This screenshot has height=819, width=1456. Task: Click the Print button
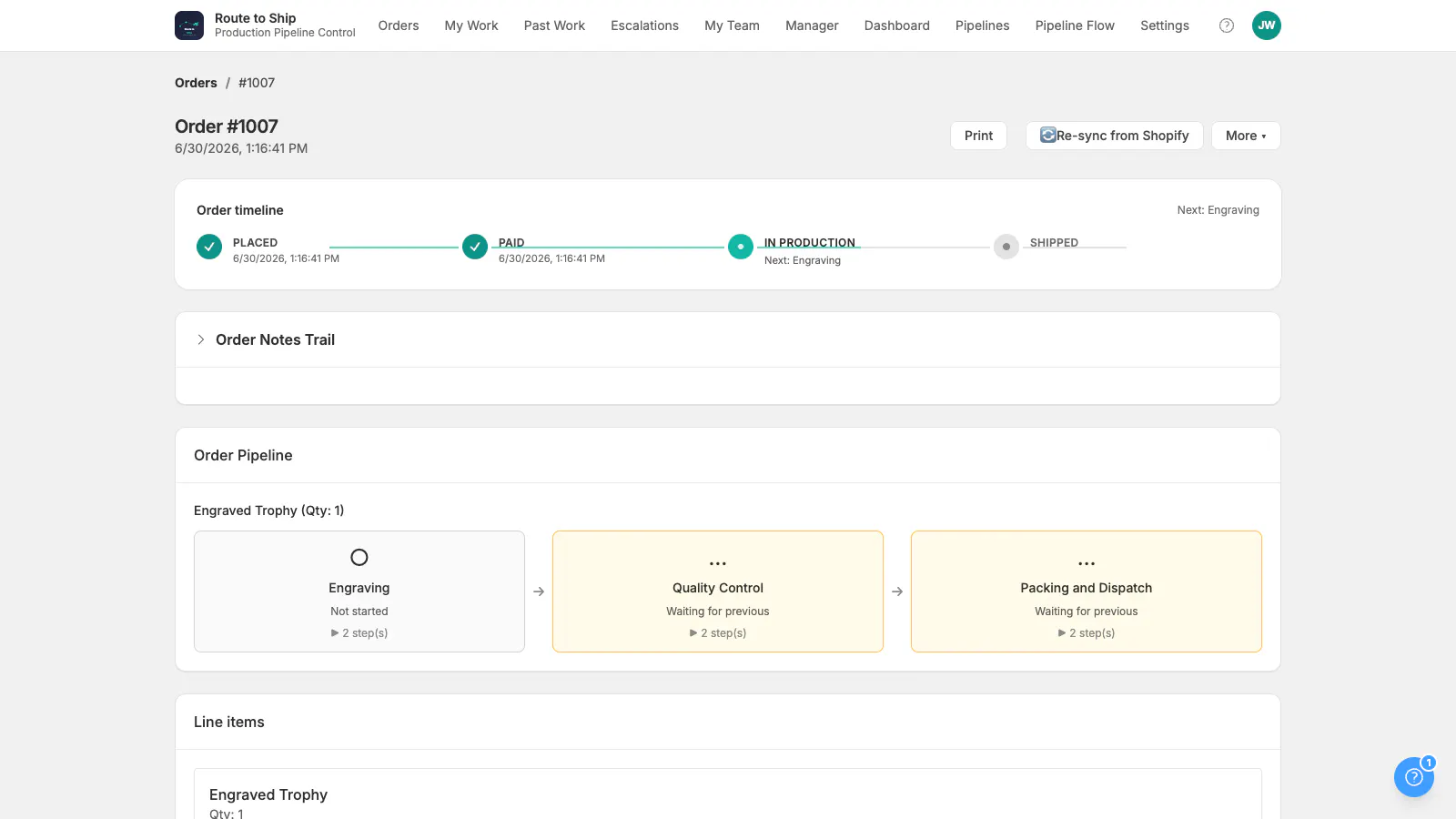[978, 136]
